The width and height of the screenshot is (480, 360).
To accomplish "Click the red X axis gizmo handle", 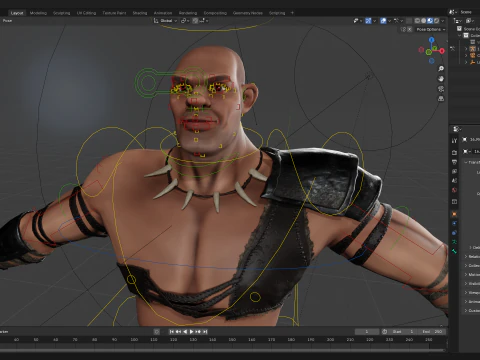I will pos(442,51).
